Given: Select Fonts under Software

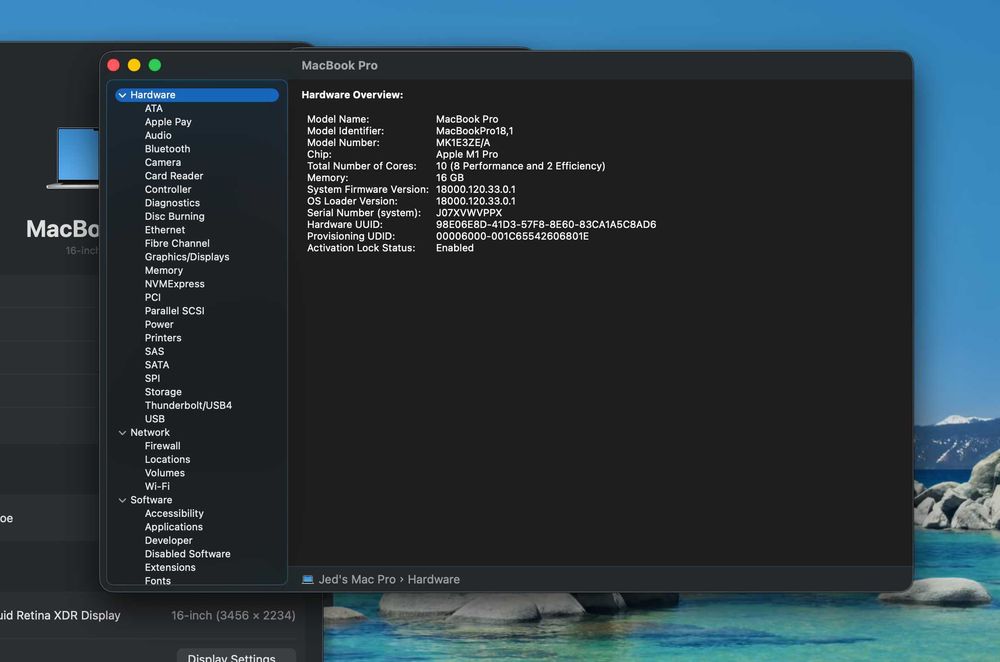Looking at the screenshot, I should pyautogui.click(x=158, y=580).
